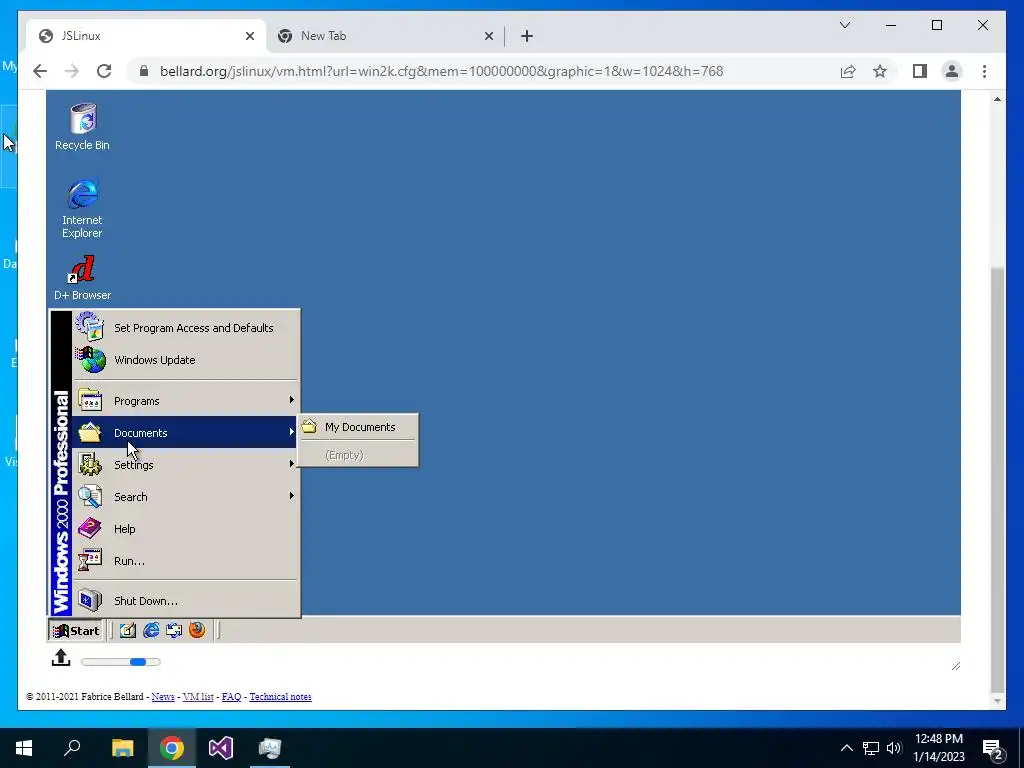This screenshot has width=1024, height=768.
Task: Click the bellard.org address bar
Action: pyautogui.click(x=441, y=71)
